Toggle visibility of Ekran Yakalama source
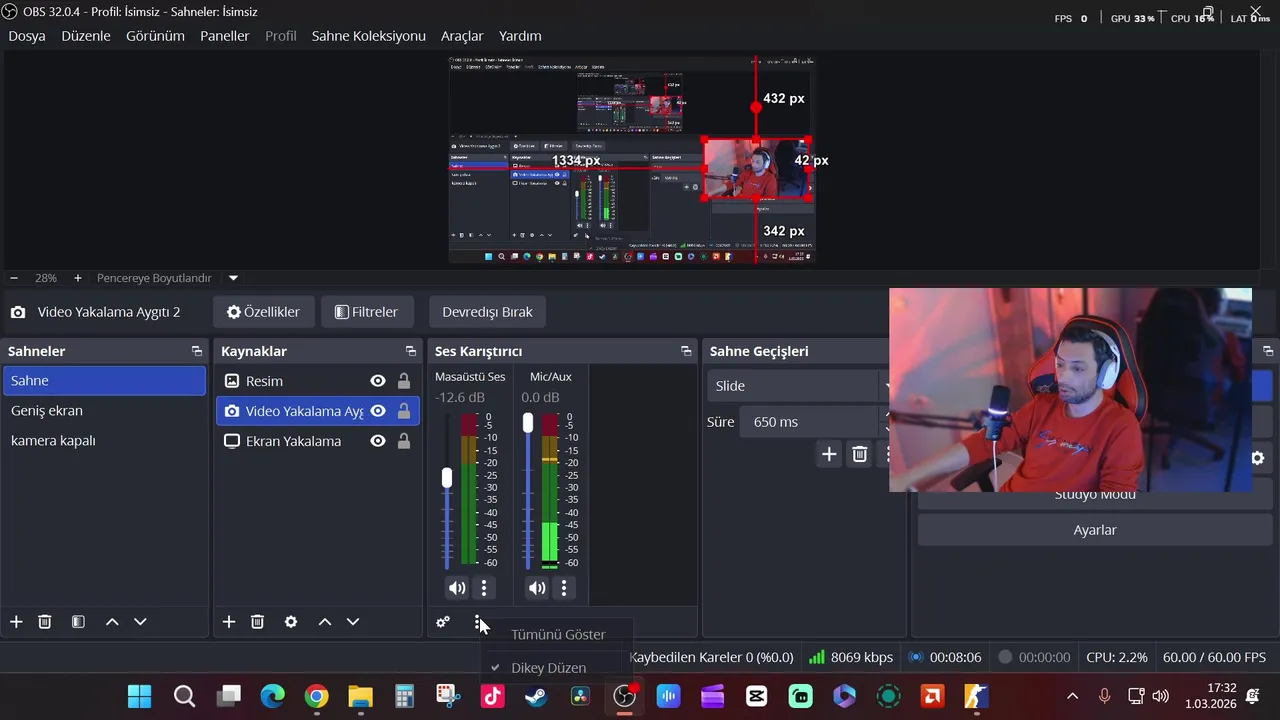The height and width of the screenshot is (720, 1280). coord(378,441)
